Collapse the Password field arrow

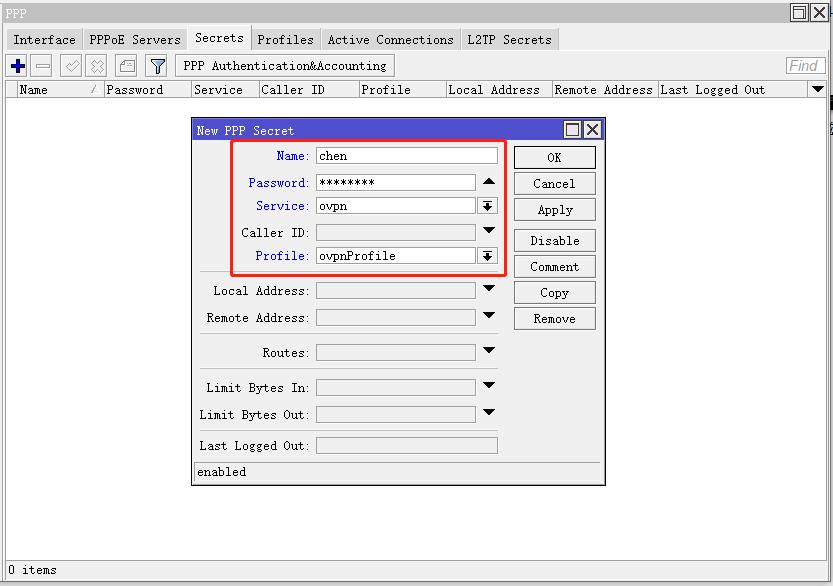[488, 182]
